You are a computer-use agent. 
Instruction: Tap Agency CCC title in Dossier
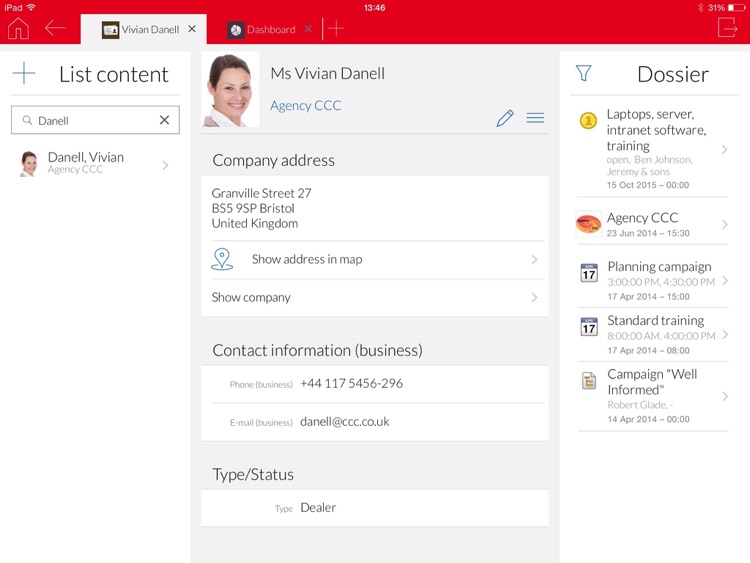click(642, 218)
